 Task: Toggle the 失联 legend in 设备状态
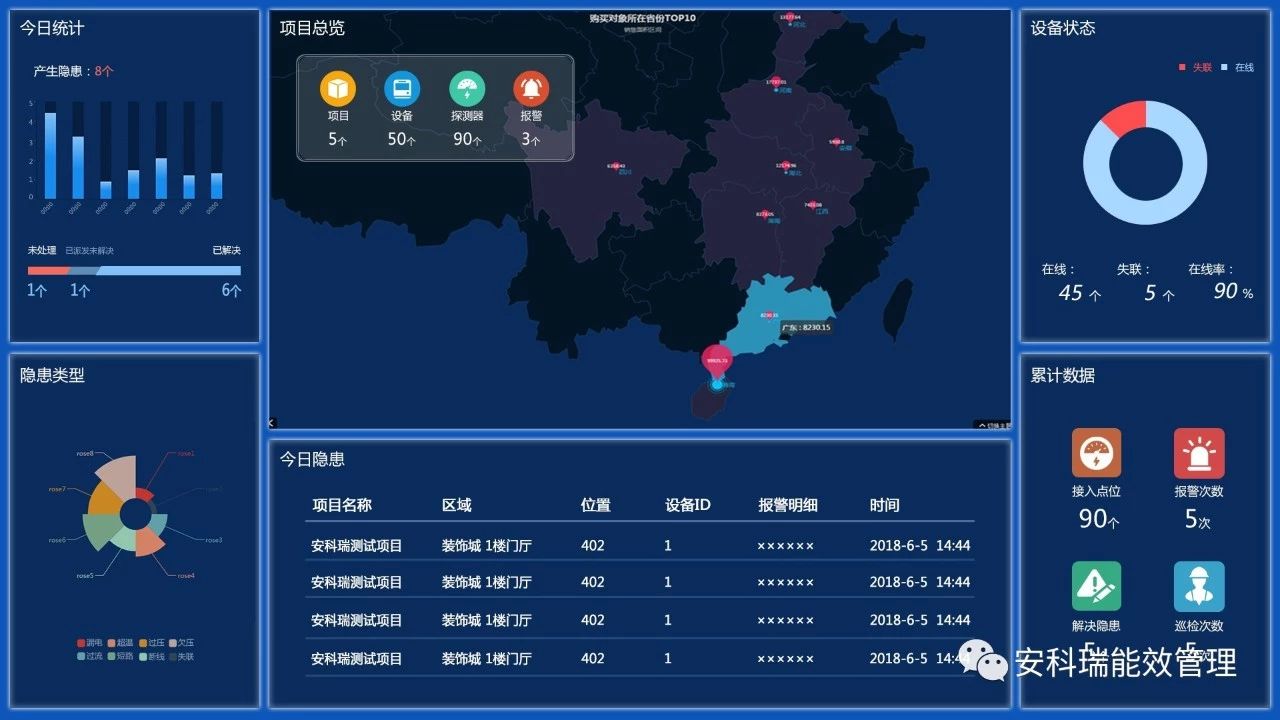[x=1195, y=67]
